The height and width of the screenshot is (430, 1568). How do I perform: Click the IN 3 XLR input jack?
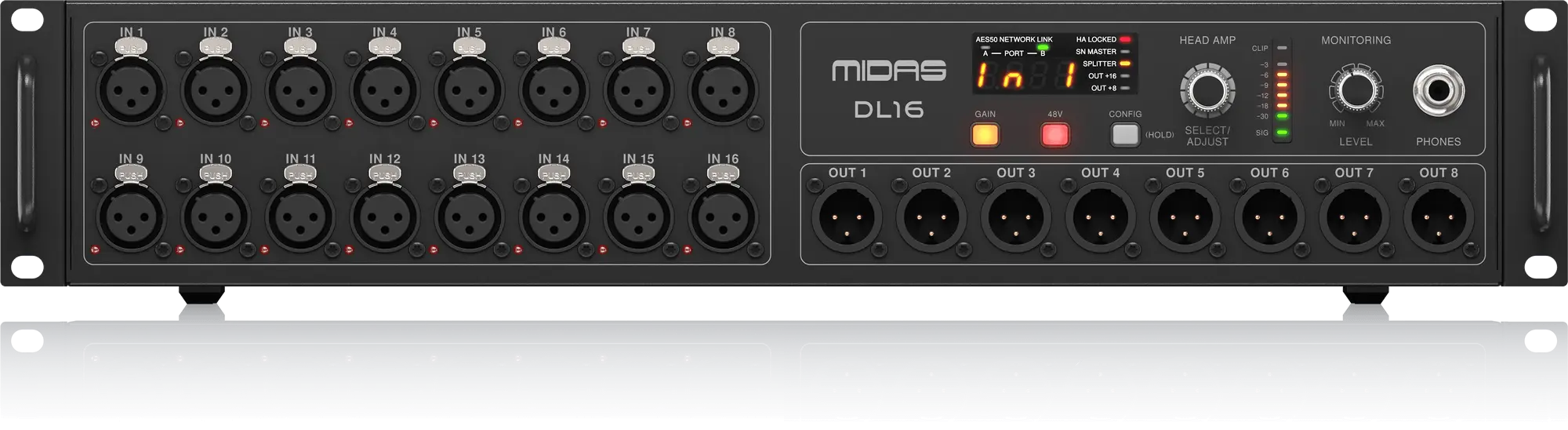(300, 89)
